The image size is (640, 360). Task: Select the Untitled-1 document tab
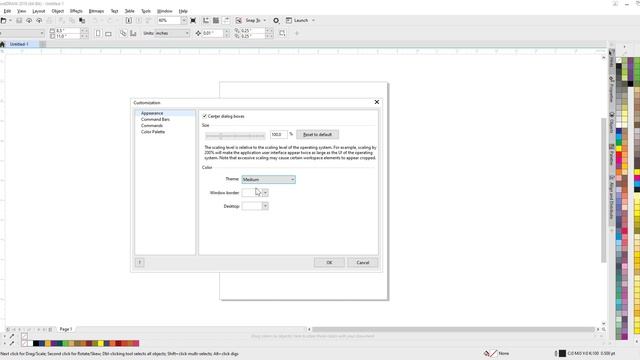click(19, 44)
